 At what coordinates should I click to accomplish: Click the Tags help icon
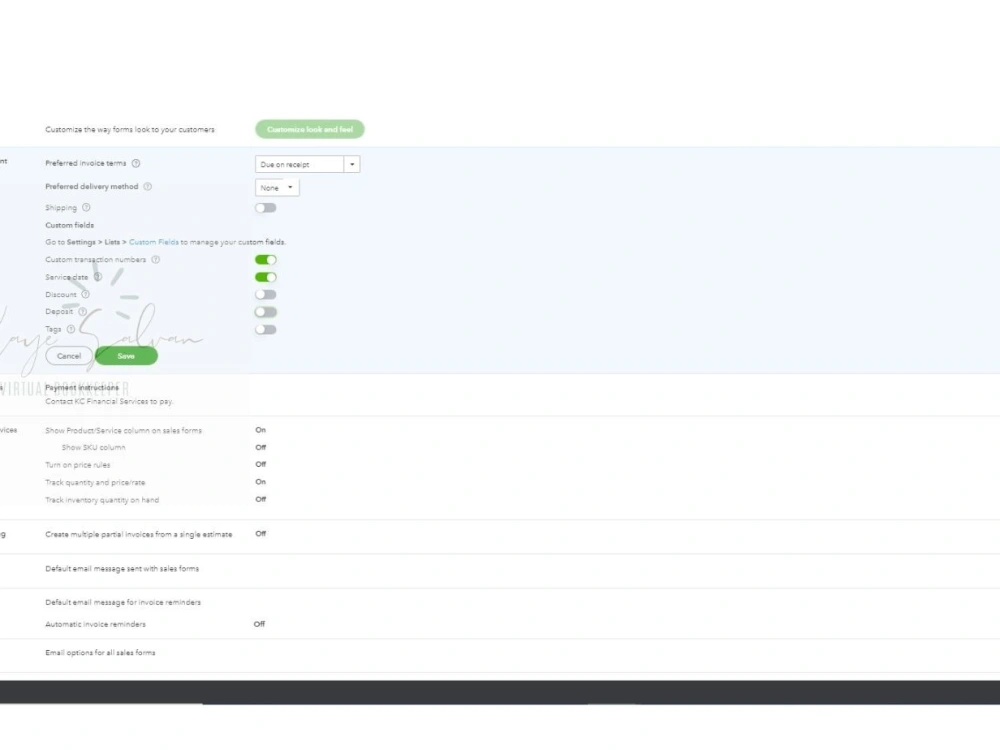click(71, 329)
